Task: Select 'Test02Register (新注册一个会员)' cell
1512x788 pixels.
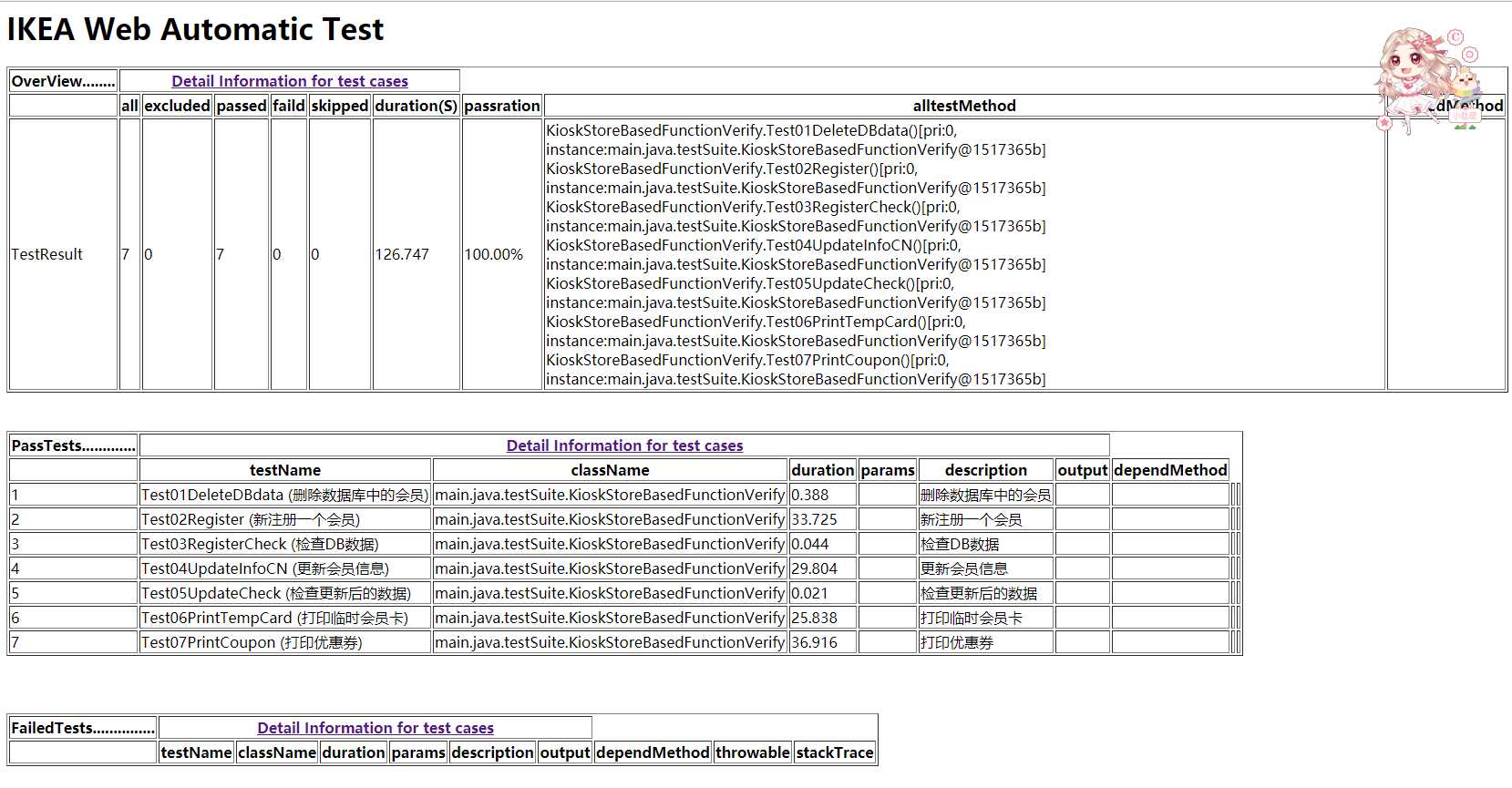Action: 285,519
